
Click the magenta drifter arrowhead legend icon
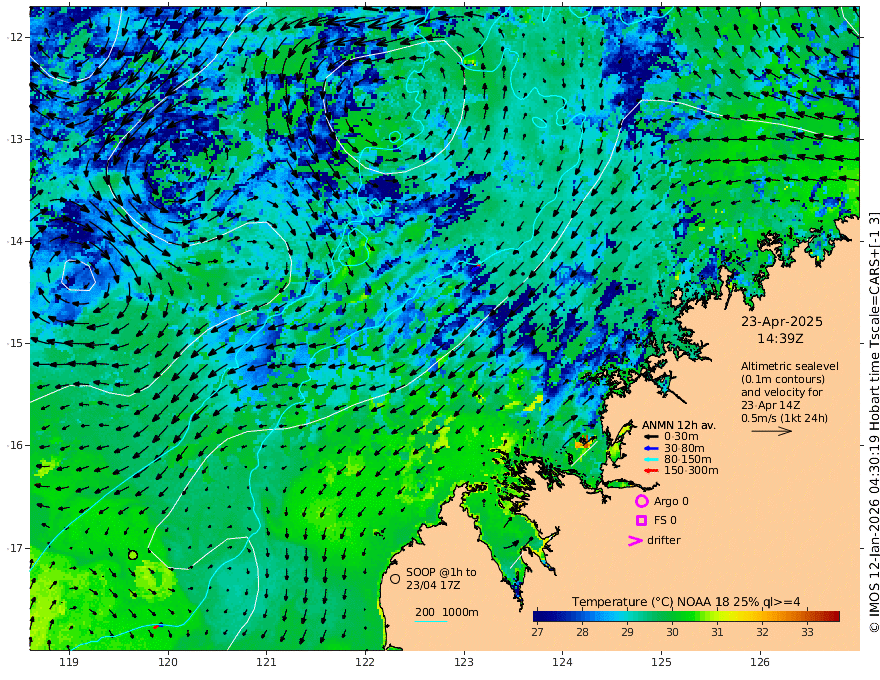click(x=635, y=541)
